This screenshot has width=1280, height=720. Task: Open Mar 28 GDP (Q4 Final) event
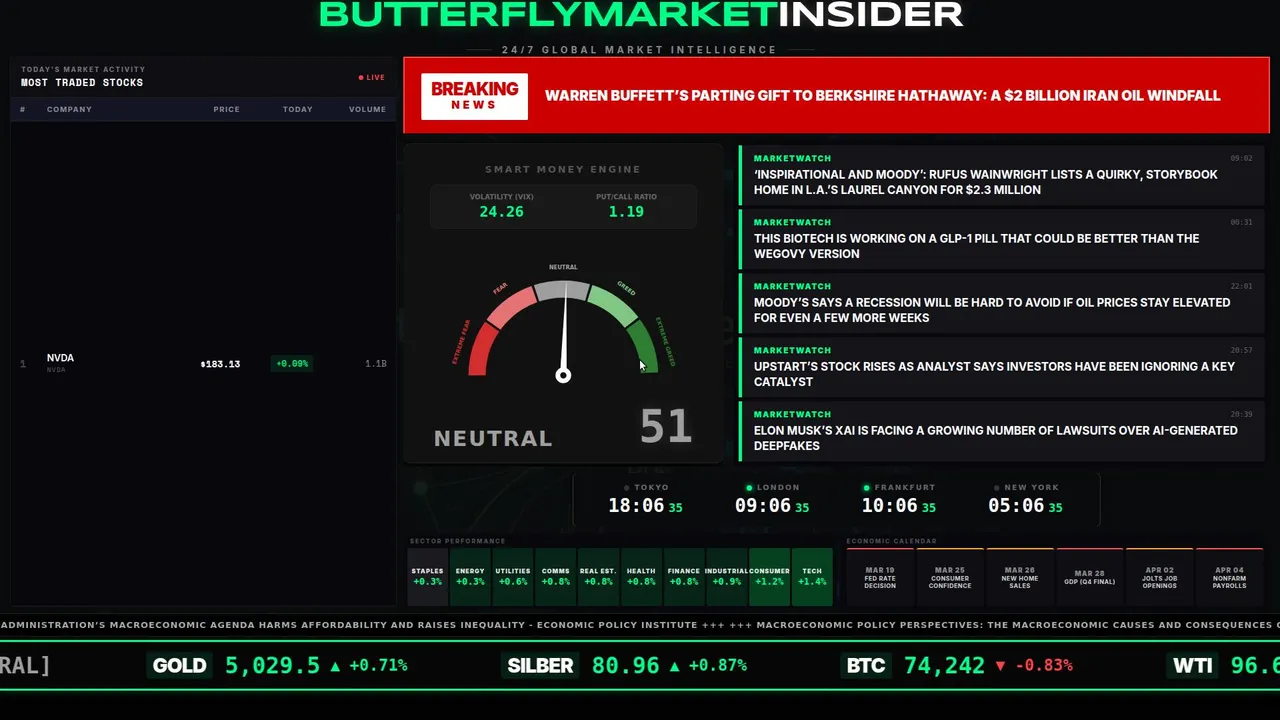[x=1090, y=577]
